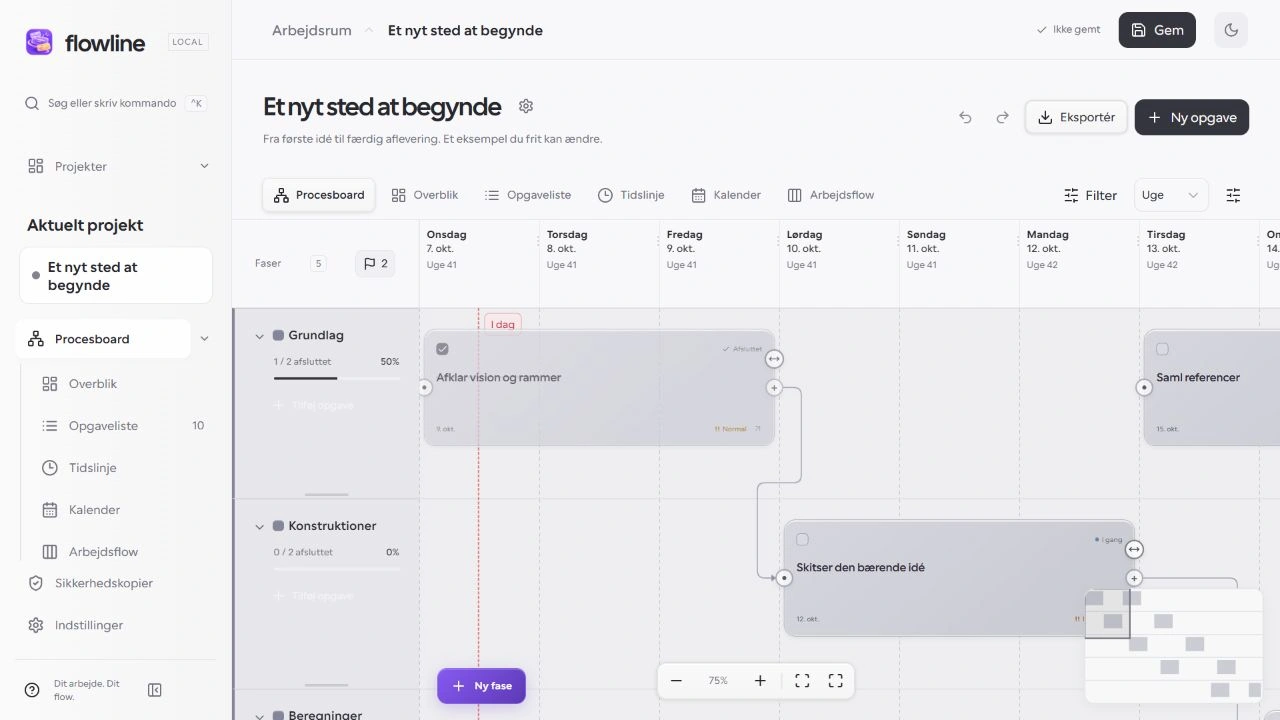Toggle dark mode moon icon

[x=1231, y=30]
